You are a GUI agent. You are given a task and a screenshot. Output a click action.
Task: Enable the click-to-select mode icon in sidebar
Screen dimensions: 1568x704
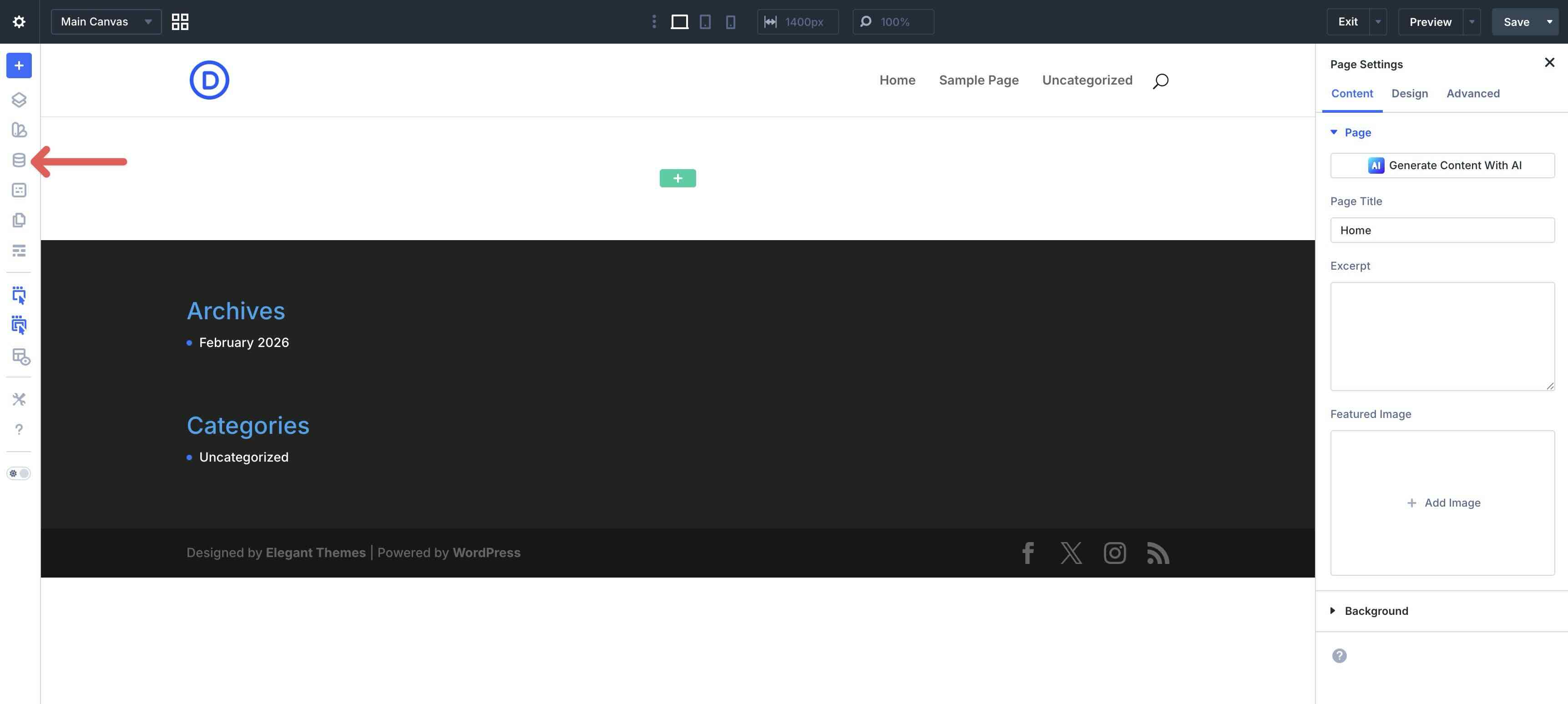click(19, 295)
